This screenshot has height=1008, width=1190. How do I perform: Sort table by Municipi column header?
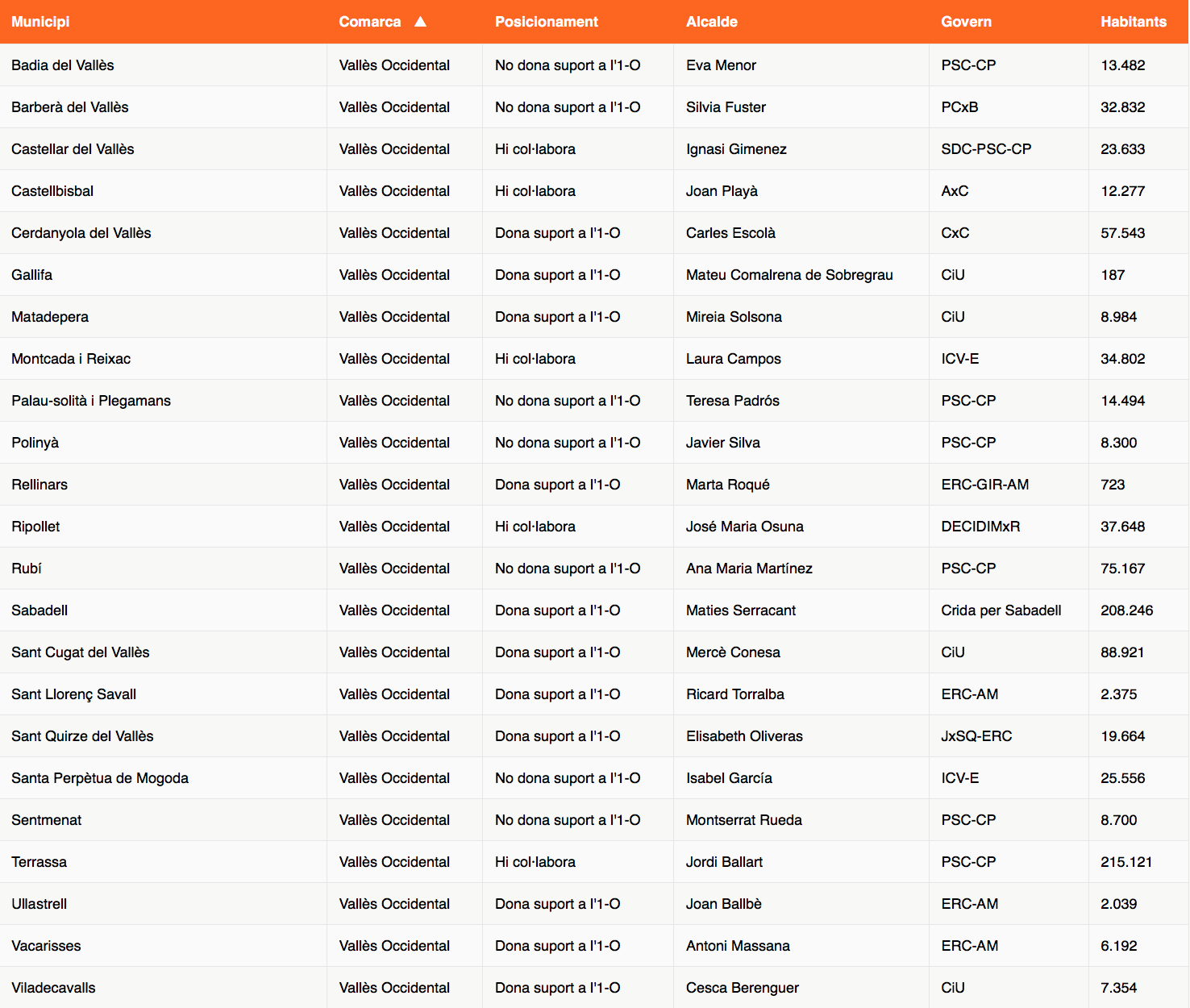tap(40, 22)
